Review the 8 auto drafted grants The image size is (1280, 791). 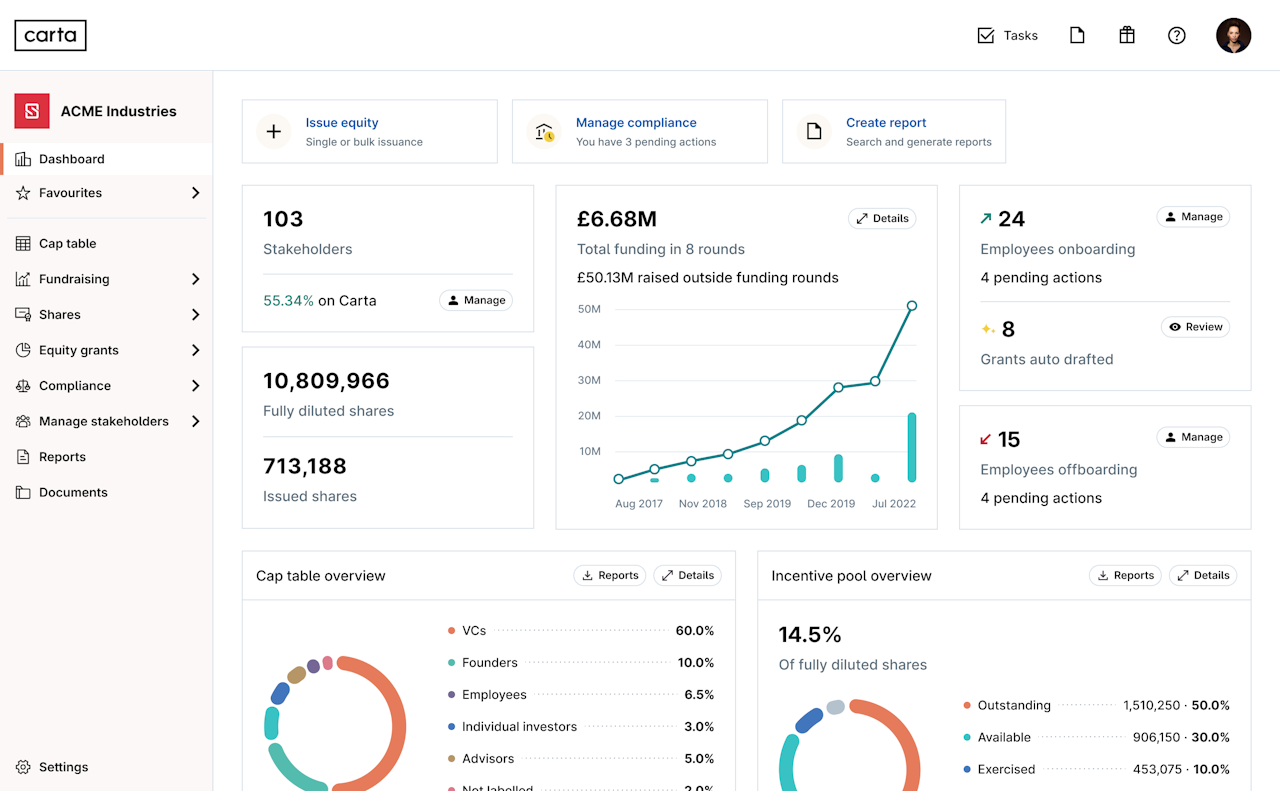tap(1195, 327)
